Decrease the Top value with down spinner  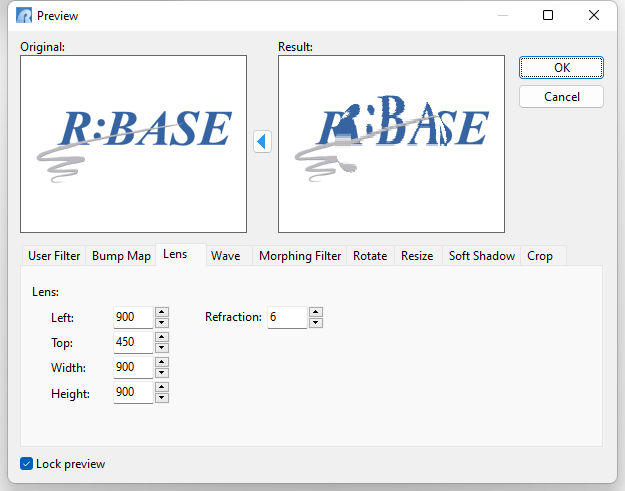point(161,348)
